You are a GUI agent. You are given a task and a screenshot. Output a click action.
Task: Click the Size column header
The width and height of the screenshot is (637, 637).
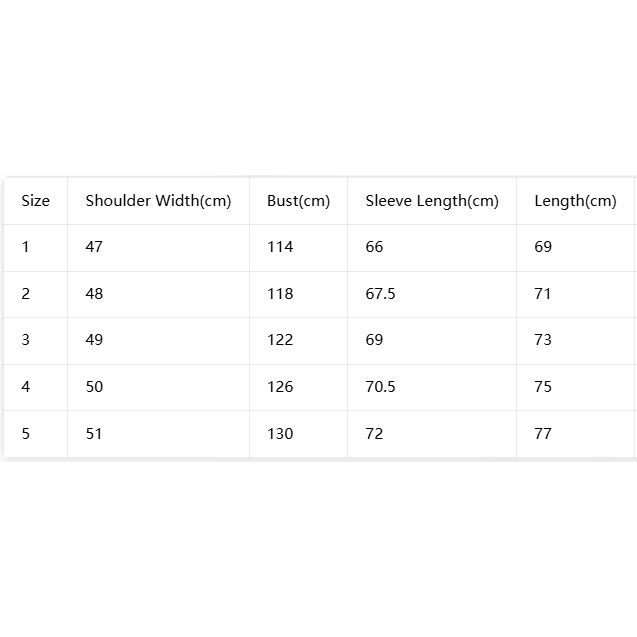[x=35, y=201]
